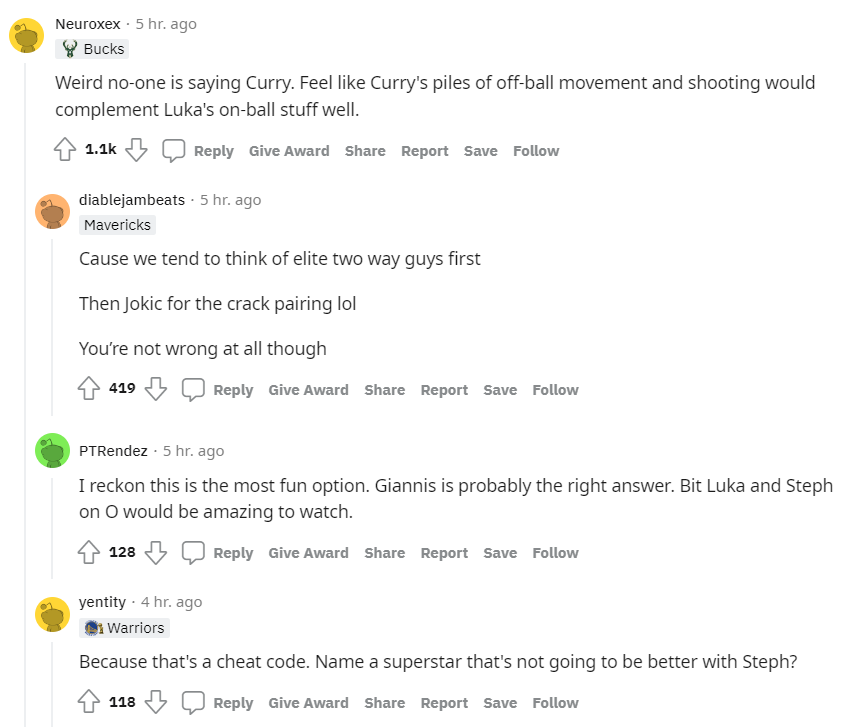Open the Report options for PTRendez's comment
Screen dimensions: 860x727
click(444, 552)
